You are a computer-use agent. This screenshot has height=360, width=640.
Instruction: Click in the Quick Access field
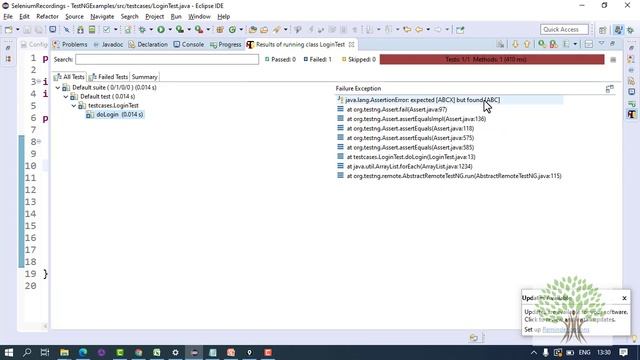(x=564, y=29)
